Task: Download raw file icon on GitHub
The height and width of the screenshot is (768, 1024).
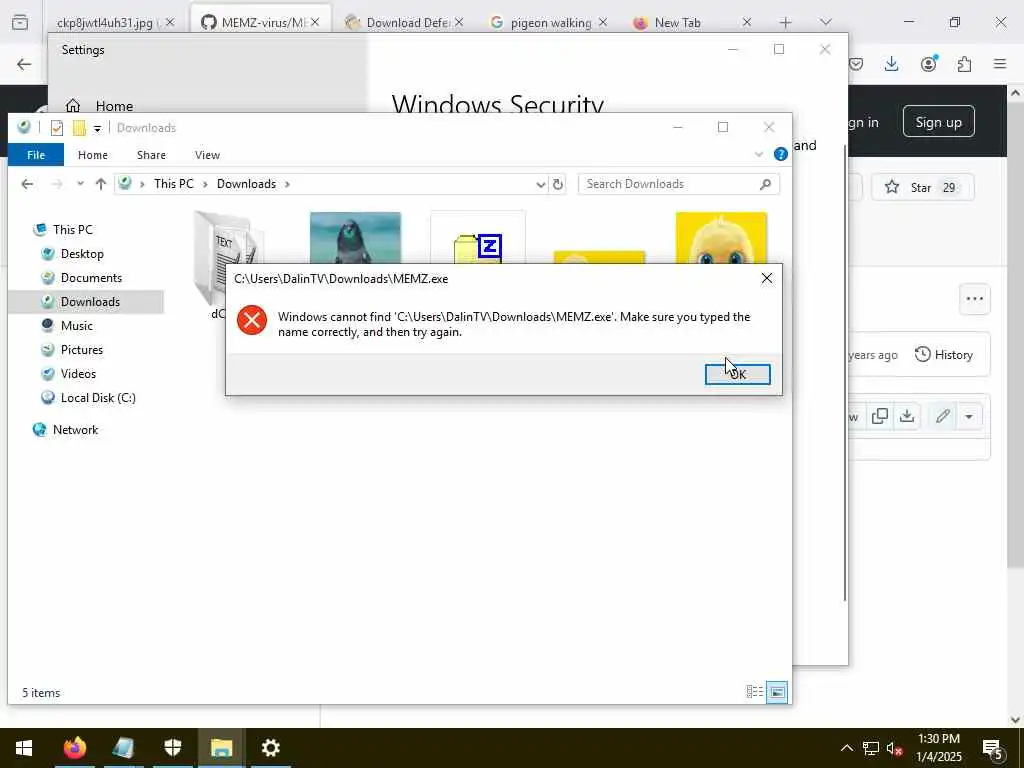Action: pos(907,416)
